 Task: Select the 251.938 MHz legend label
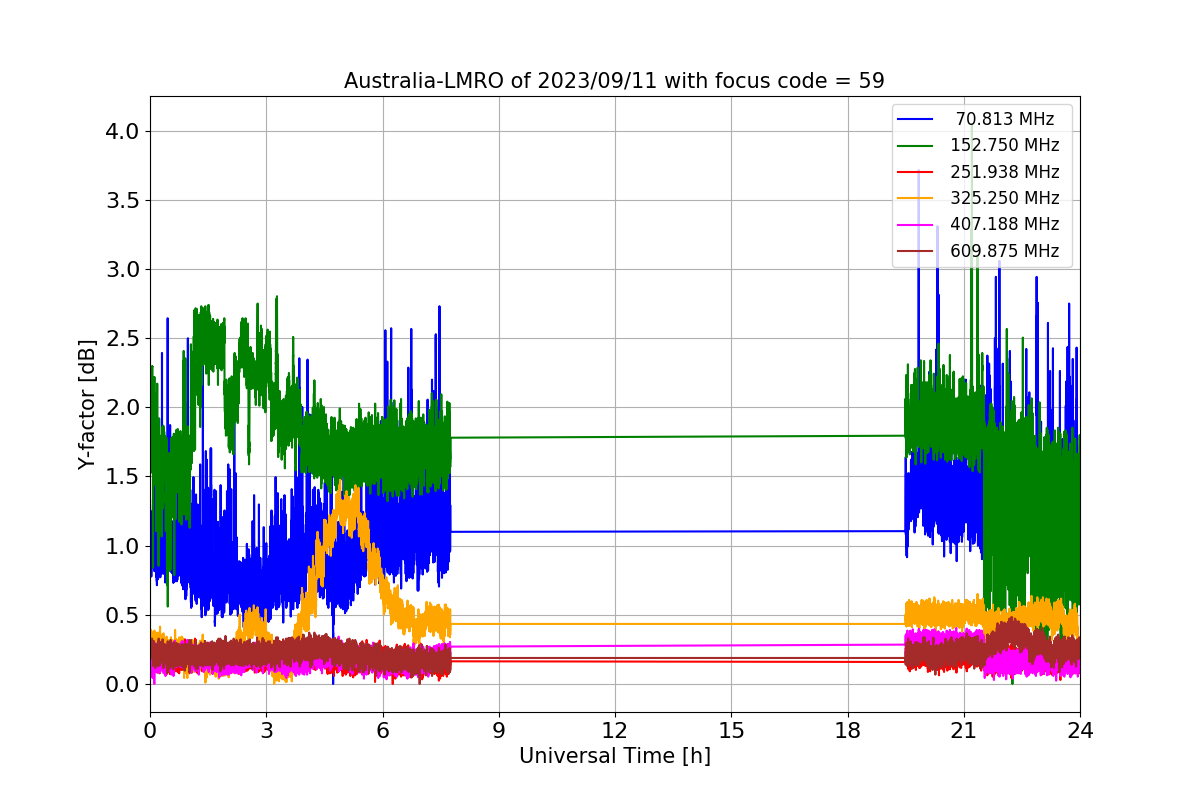[1004, 172]
